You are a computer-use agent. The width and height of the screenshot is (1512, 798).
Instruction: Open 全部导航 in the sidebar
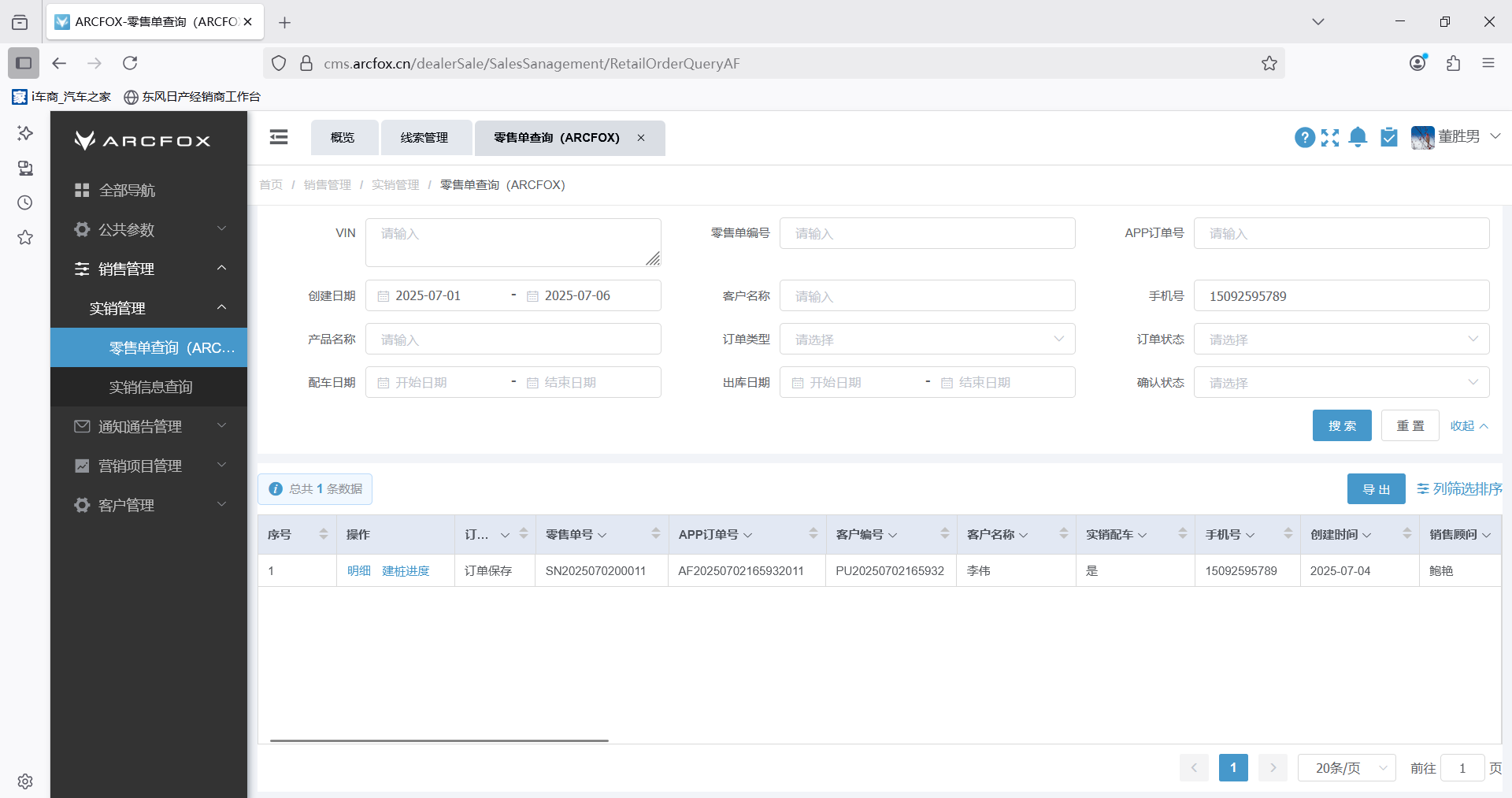click(x=149, y=190)
